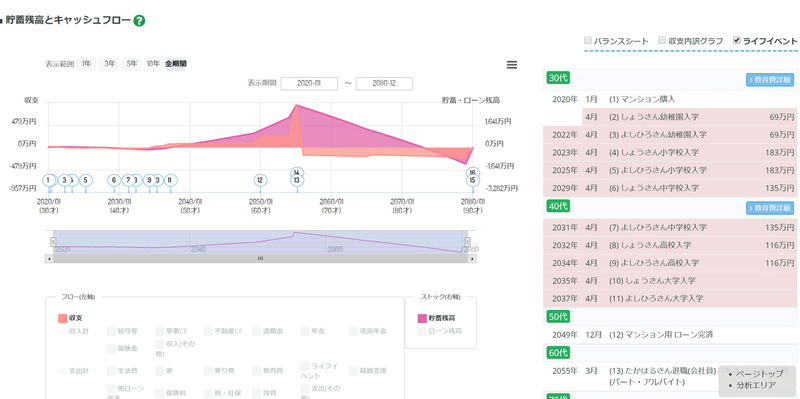Select life event marker 13 on the chart
800x399 pixels.
pos(297,181)
